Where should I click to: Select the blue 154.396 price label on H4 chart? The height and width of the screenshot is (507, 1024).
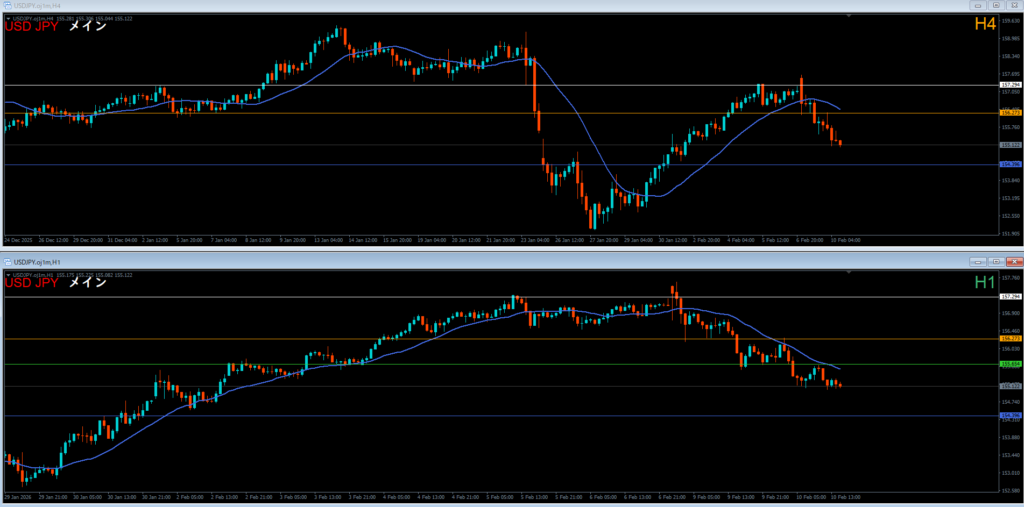click(x=1009, y=164)
